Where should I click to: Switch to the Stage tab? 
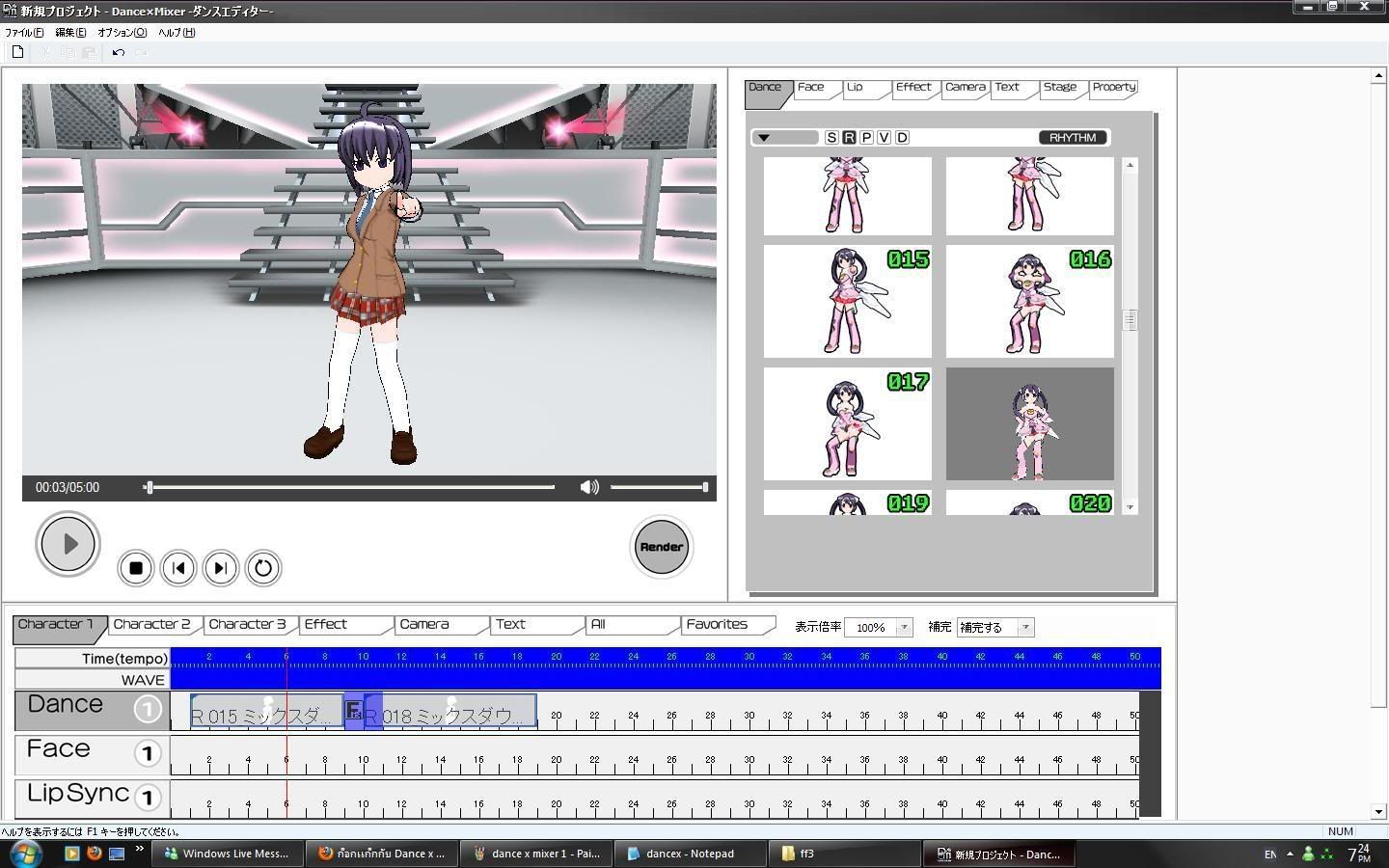1062,88
